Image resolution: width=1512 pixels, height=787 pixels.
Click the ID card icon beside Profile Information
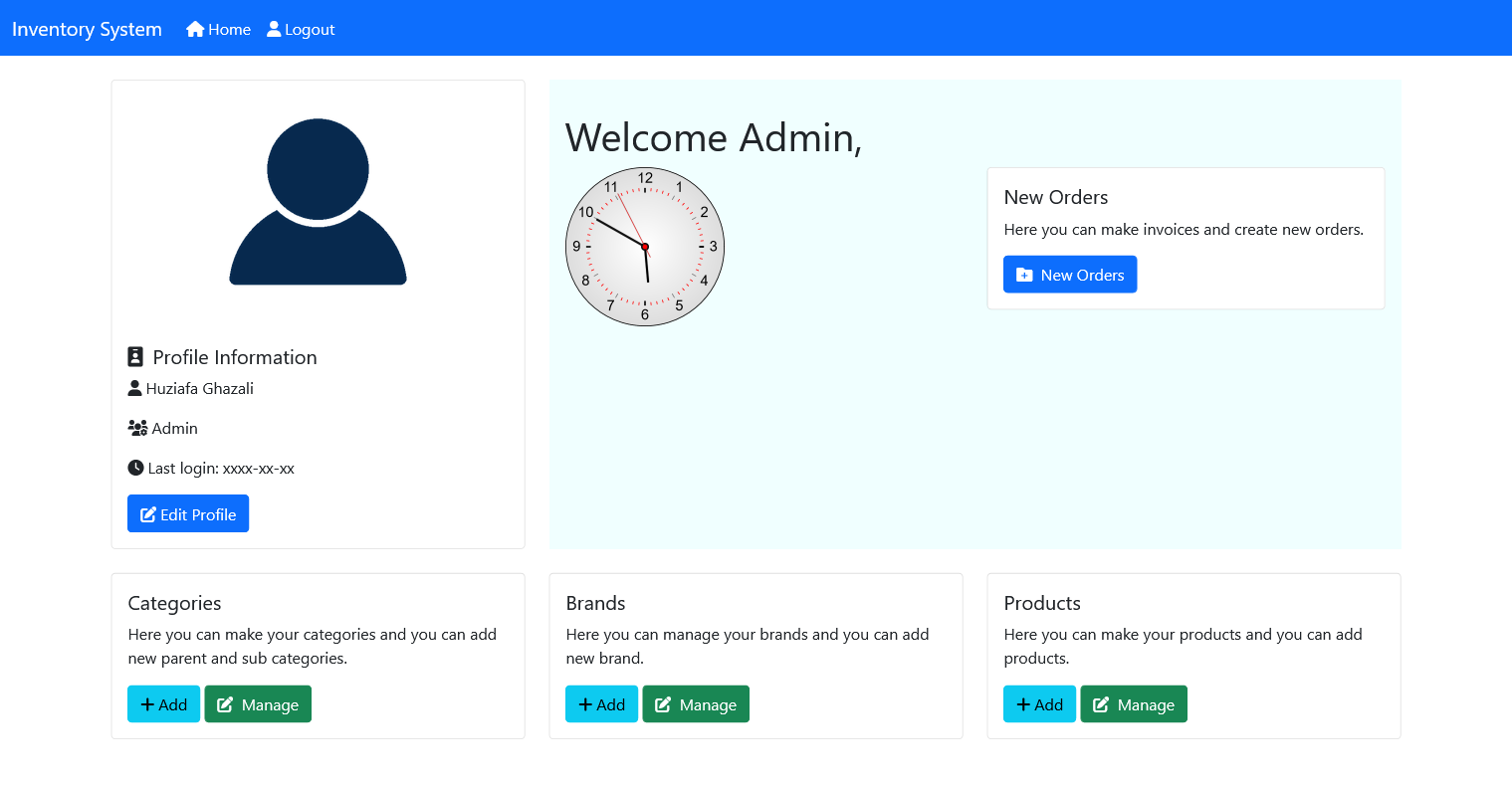tap(134, 356)
